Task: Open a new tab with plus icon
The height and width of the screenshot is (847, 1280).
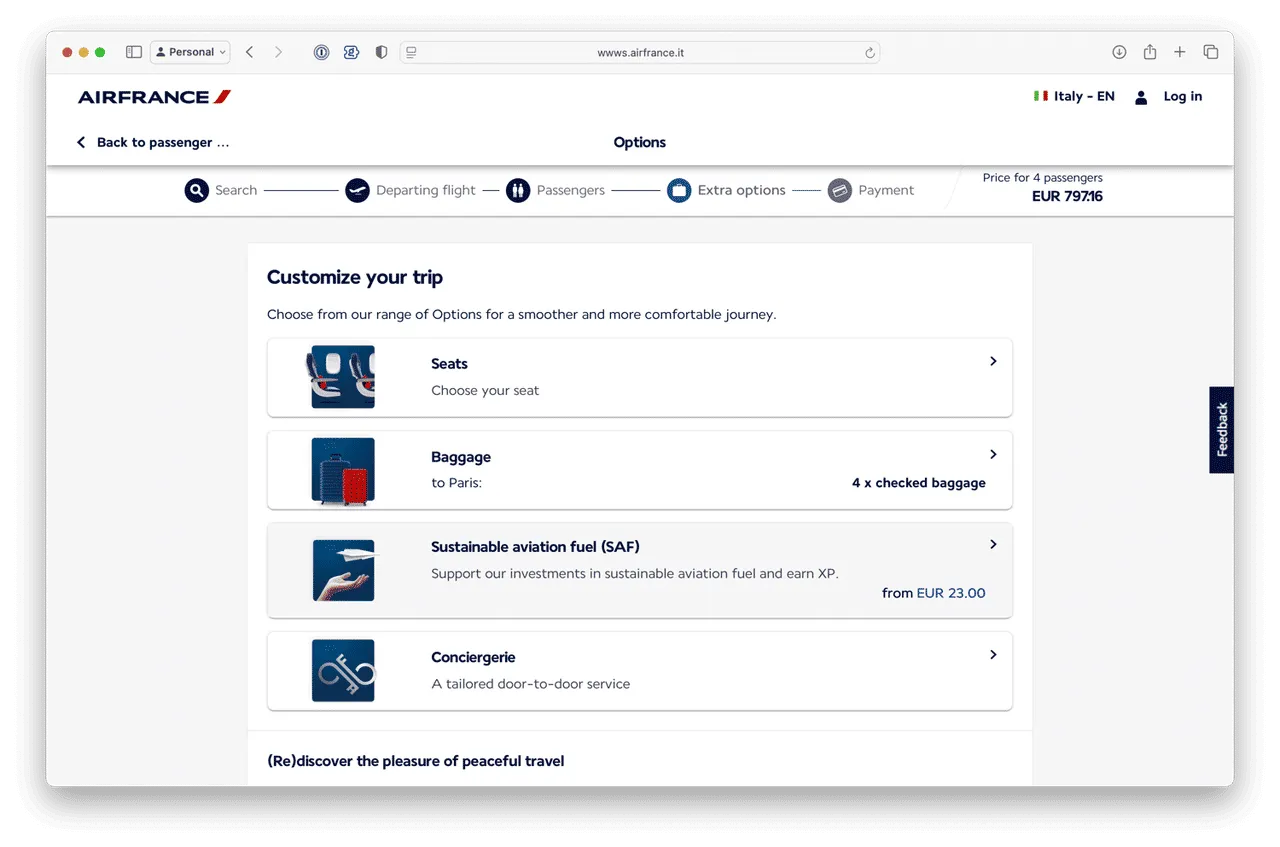Action: click(1180, 52)
